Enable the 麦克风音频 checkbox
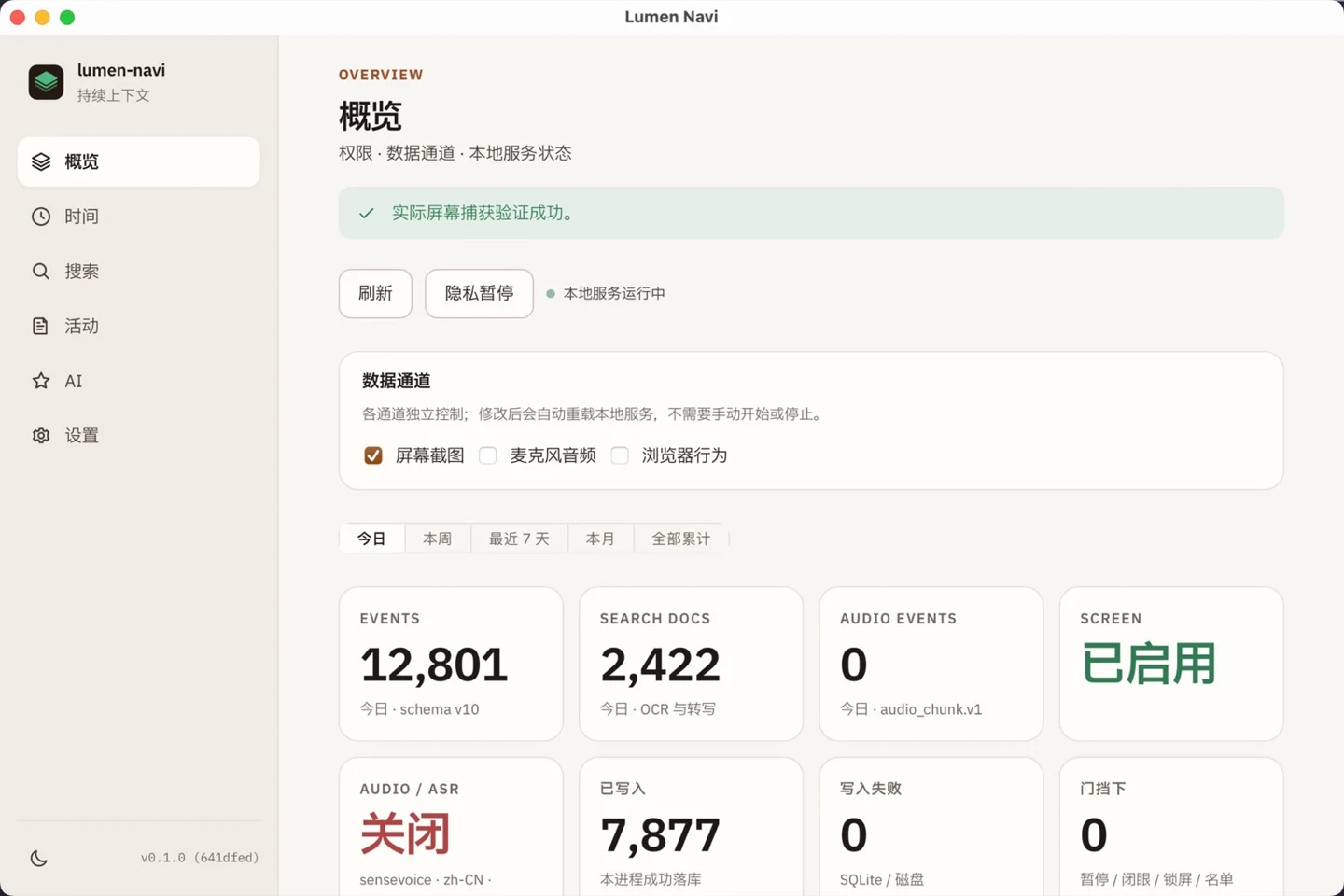 [488, 455]
